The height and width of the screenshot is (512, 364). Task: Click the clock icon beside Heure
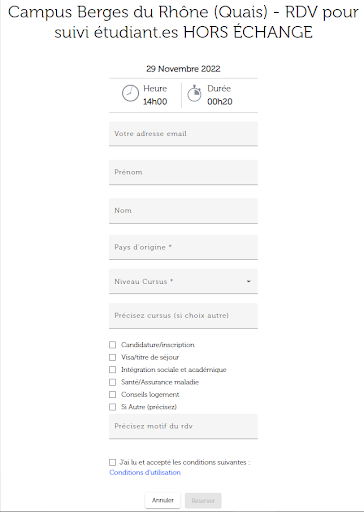point(130,93)
